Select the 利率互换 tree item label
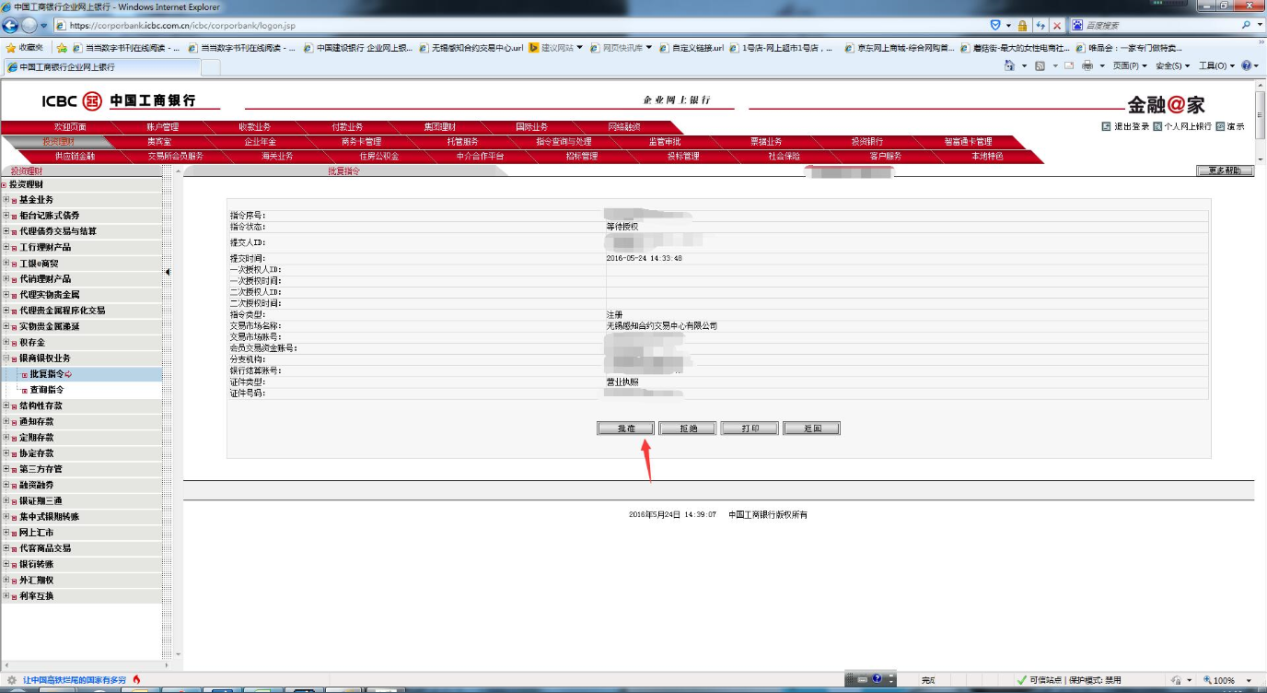Screen dimensions: 1267x693 [36, 596]
